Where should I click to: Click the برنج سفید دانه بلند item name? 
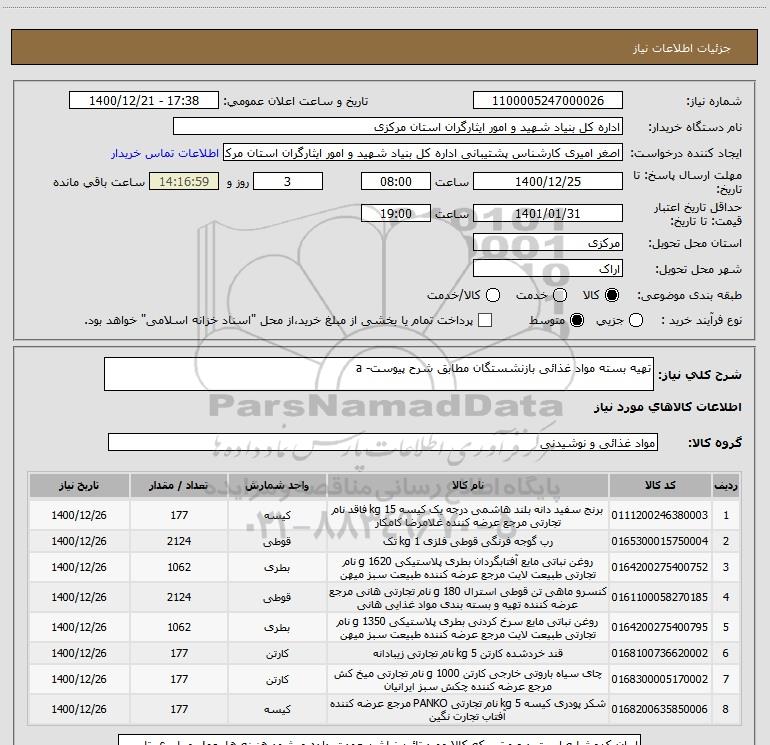tap(468, 516)
